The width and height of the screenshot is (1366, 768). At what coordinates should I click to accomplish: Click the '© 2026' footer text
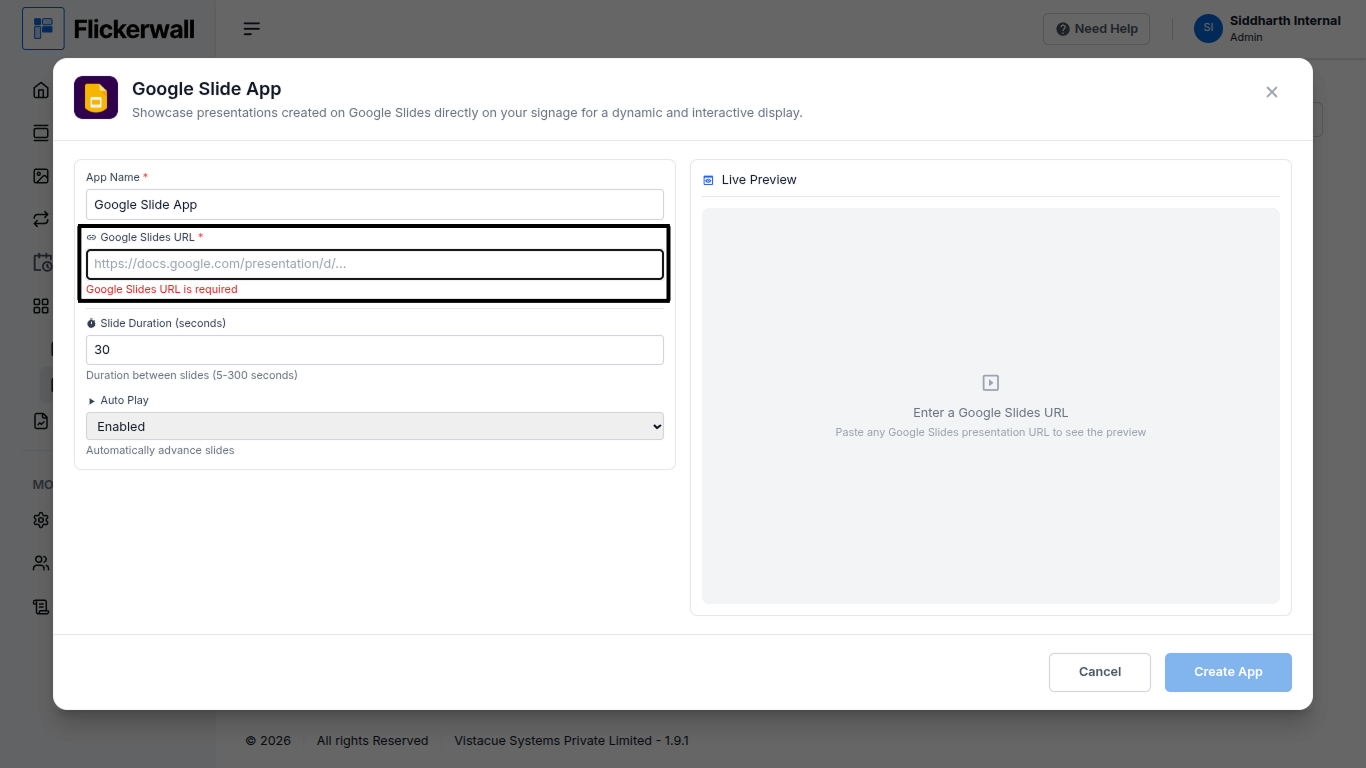click(x=269, y=741)
